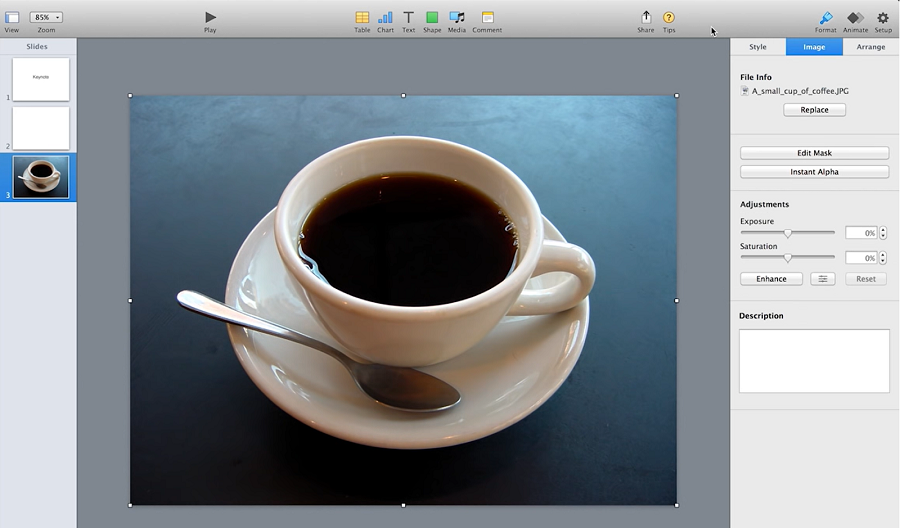Show the Tips overlay
The height and width of the screenshot is (528, 900).
tap(669, 18)
